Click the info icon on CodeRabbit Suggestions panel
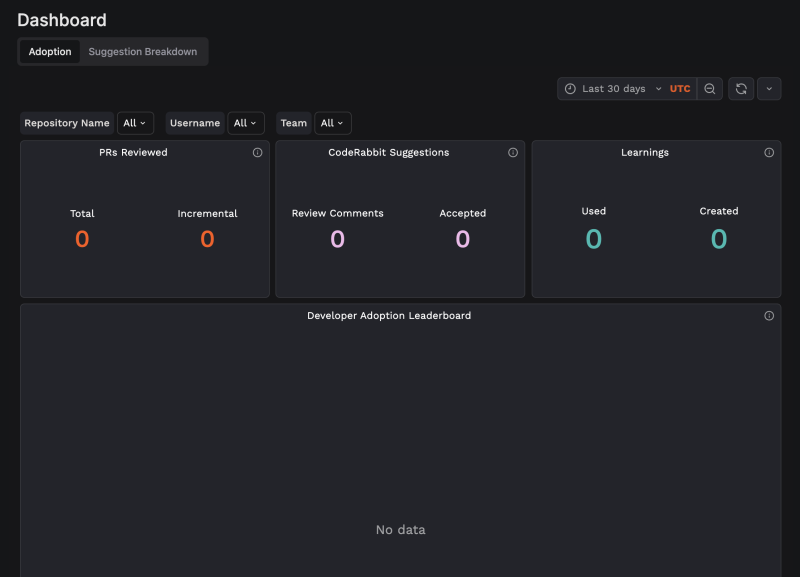Screen dimensions: 800x577 coord(513,153)
